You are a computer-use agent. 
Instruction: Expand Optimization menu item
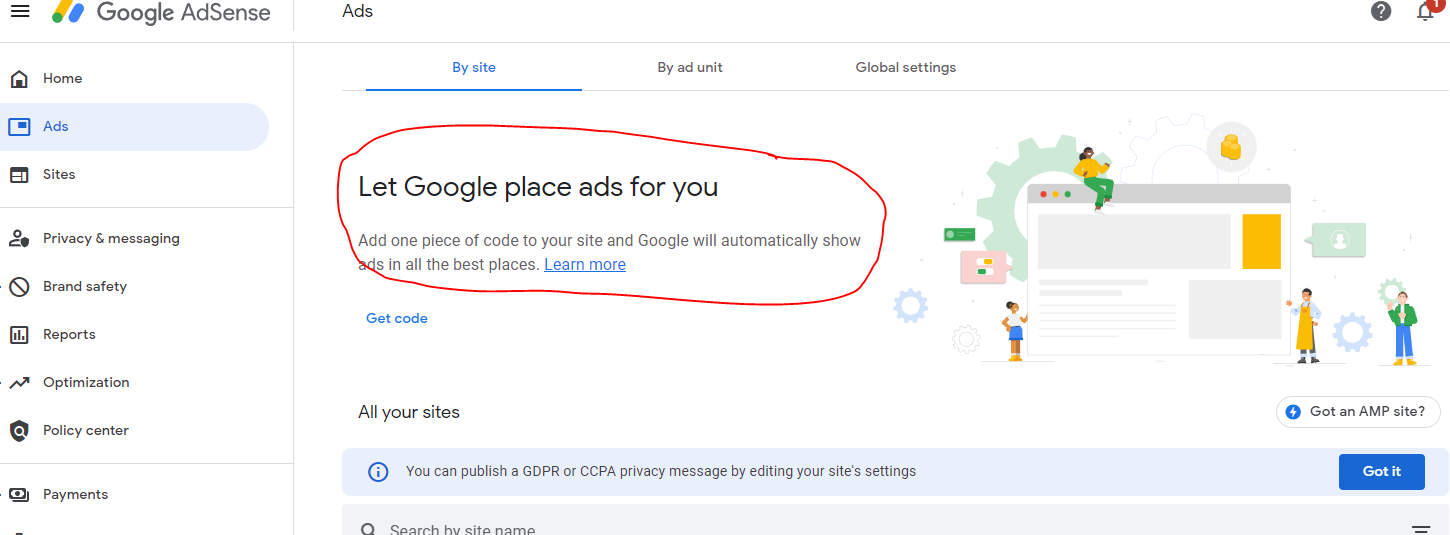pyautogui.click(x=134, y=383)
